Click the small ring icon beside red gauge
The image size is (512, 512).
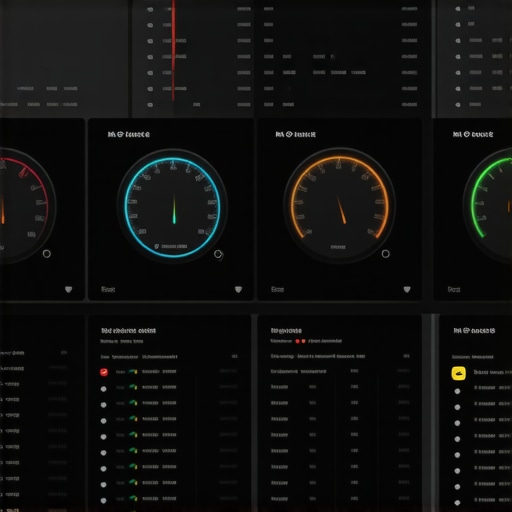[x=47, y=254]
